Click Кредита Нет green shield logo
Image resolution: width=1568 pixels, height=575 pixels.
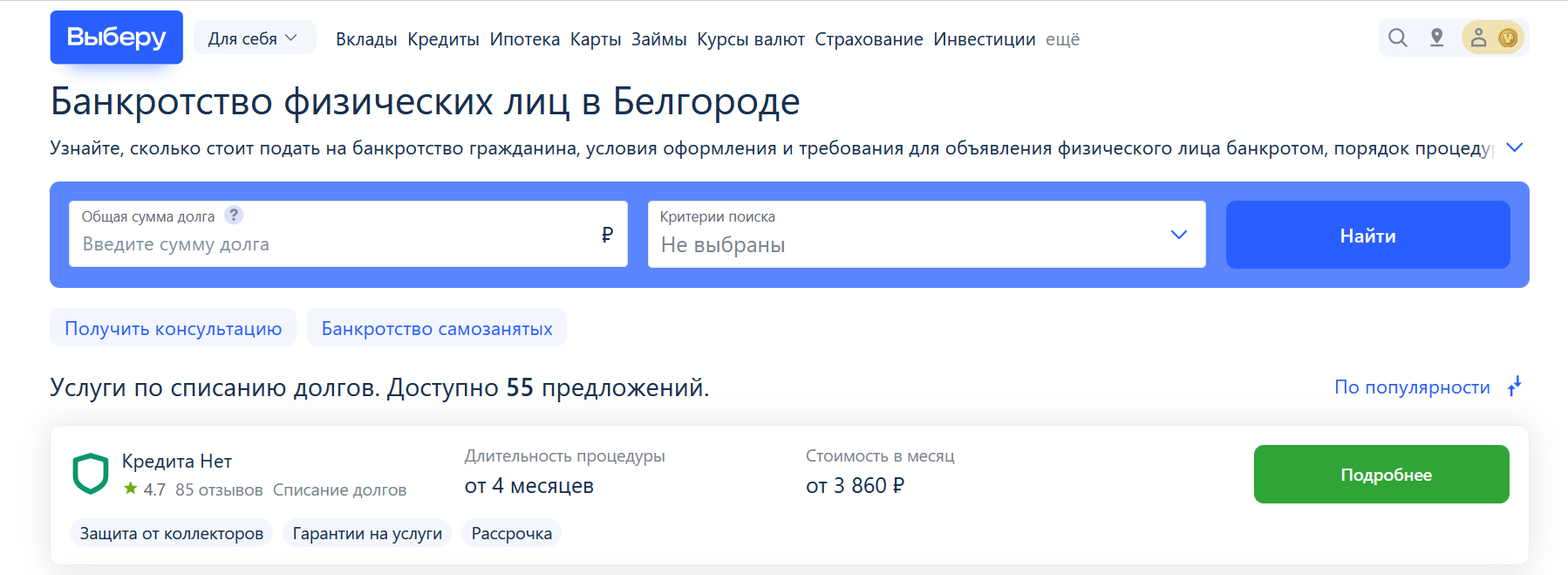tap(90, 474)
